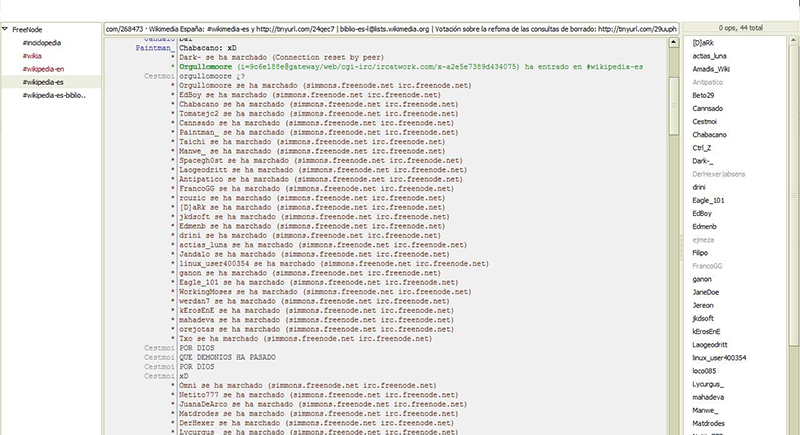The image size is (800, 435).
Task: Select user [D]aRk in the nick list
Action: pyautogui.click(x=705, y=44)
